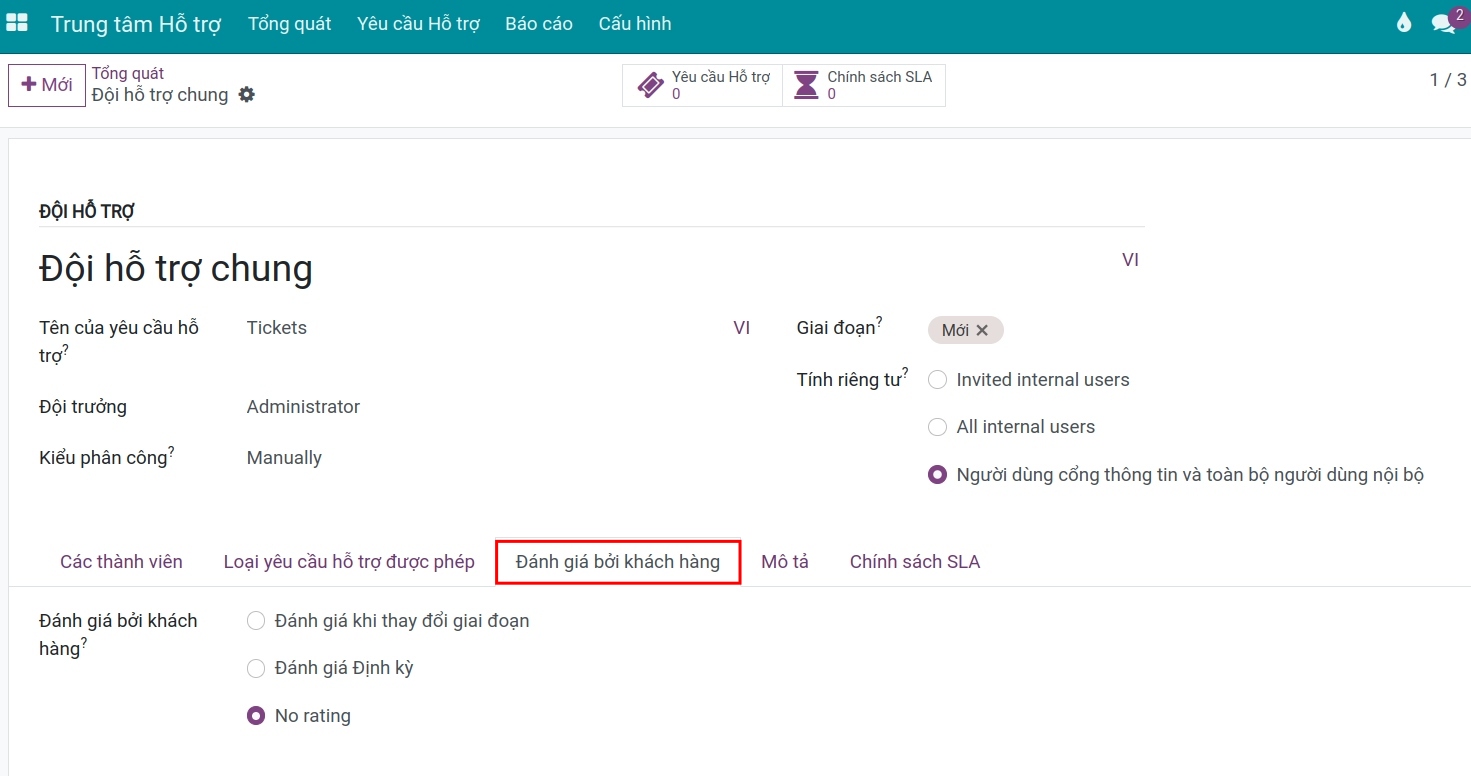Select Invited internal users privacy option
1471x776 pixels.
click(x=937, y=380)
